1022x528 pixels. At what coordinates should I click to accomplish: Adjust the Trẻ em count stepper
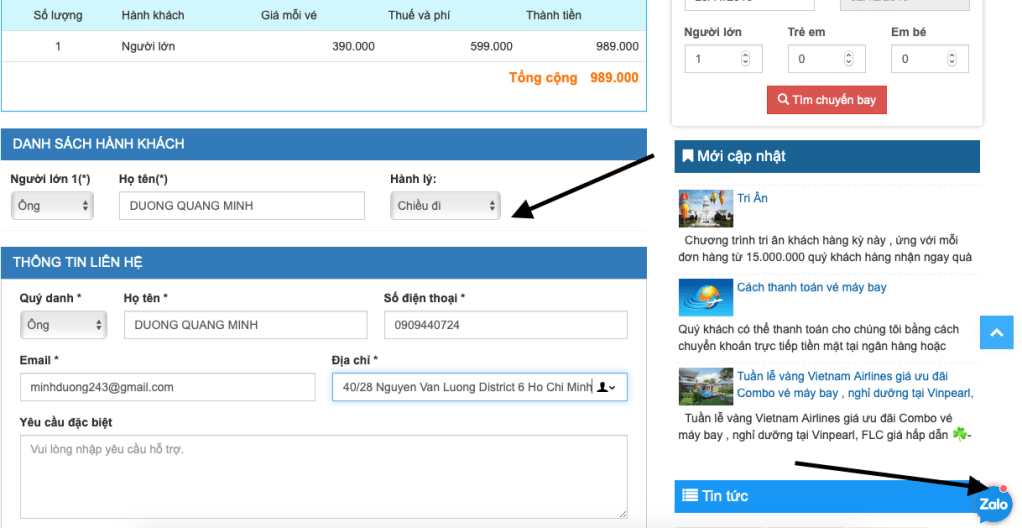point(848,59)
